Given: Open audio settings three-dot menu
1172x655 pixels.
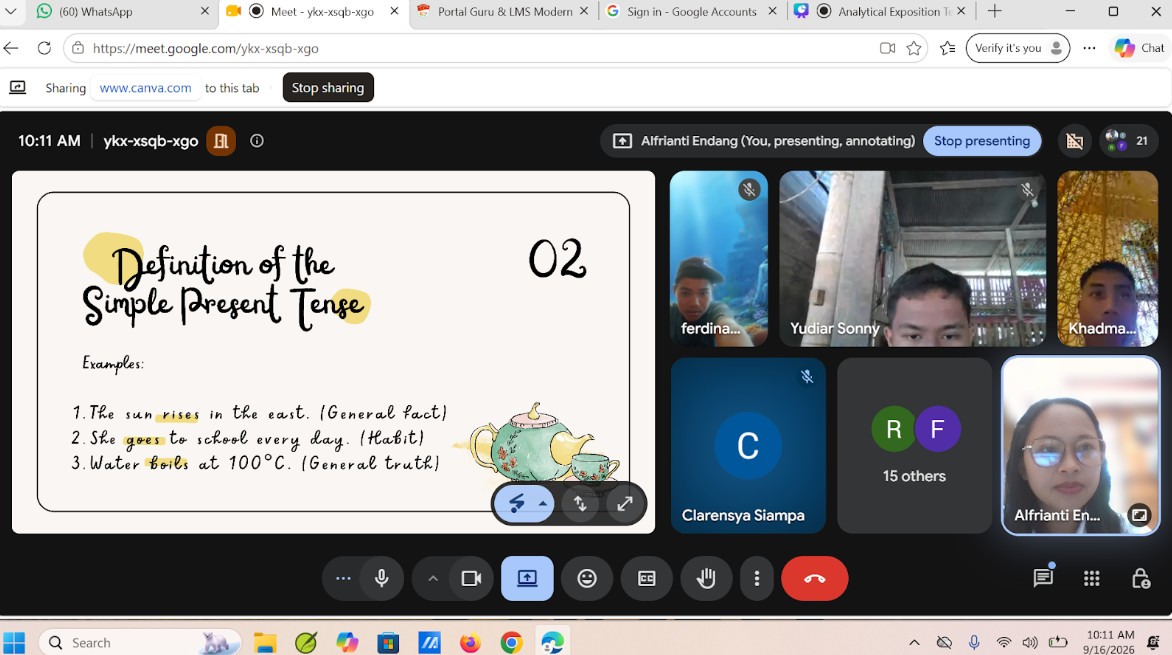Looking at the screenshot, I should tap(343, 578).
